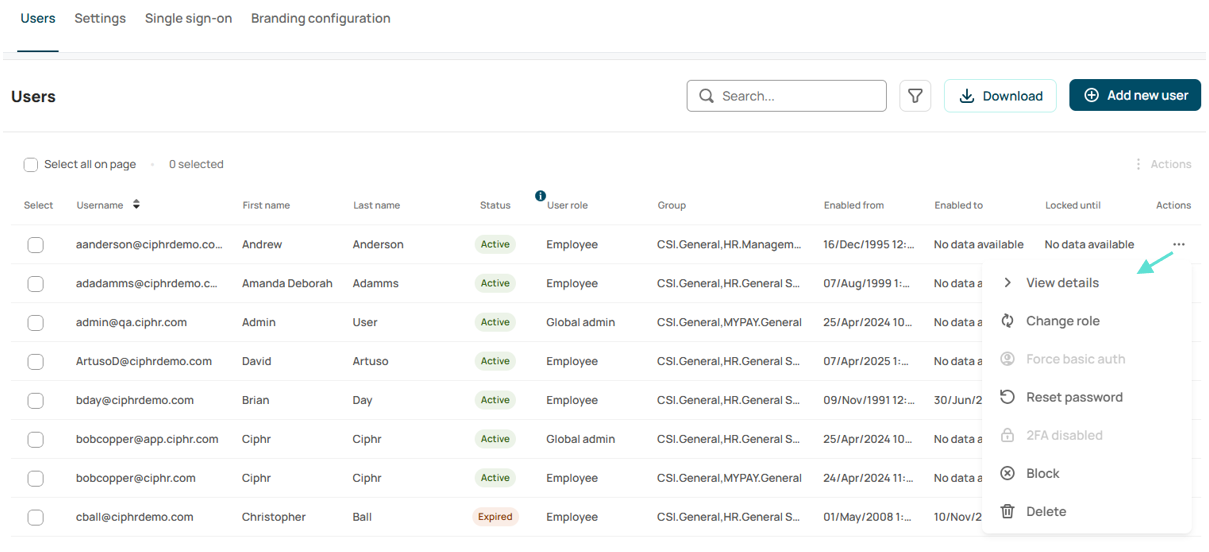Viewport: 1209px width, 552px height.
Task: Select checkbox for bobcopper@ciphr.com row
Action: tap(35, 478)
